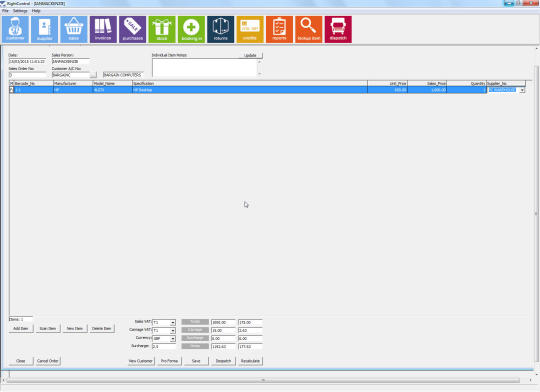Expand the Currency dropdown
Screen dimensions: 540x392
(173, 339)
